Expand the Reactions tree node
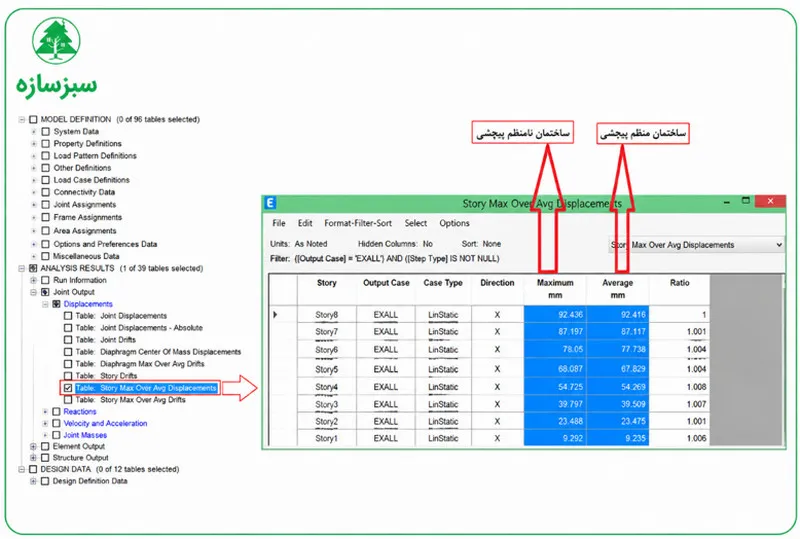The image size is (800, 539). (45, 411)
